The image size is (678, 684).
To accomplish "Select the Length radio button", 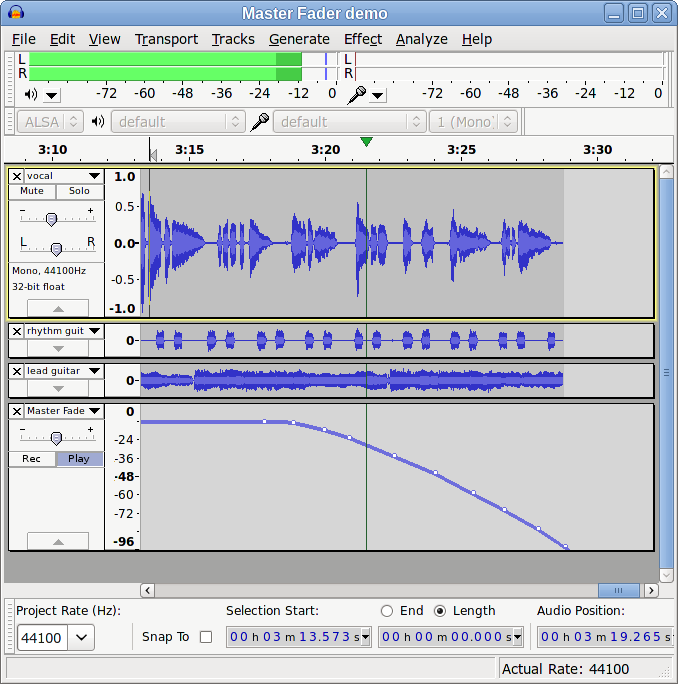I will pyautogui.click(x=440, y=611).
